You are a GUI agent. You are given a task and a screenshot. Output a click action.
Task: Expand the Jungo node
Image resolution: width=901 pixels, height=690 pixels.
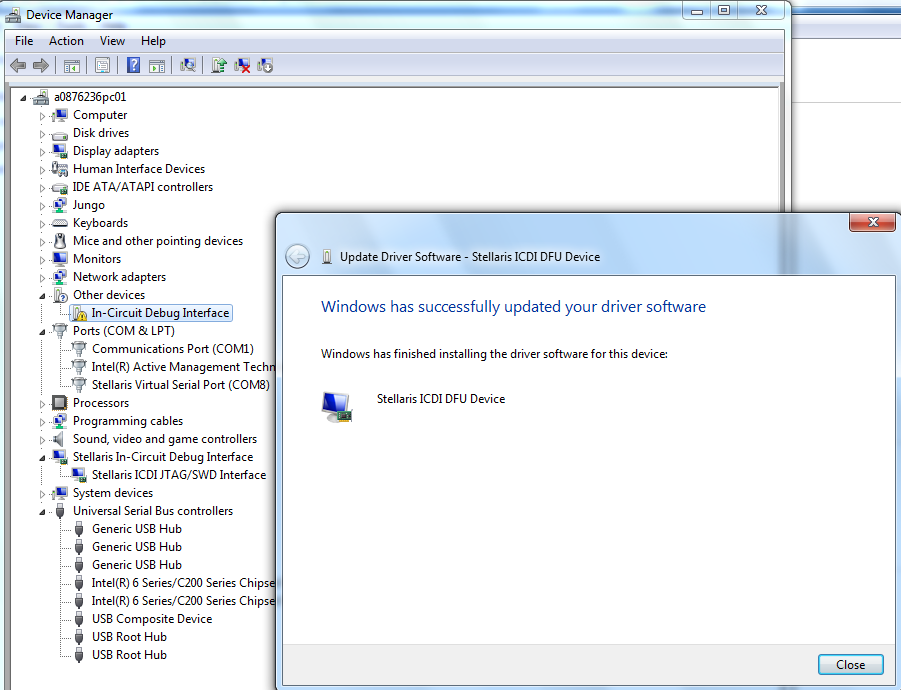pyautogui.click(x=42, y=206)
